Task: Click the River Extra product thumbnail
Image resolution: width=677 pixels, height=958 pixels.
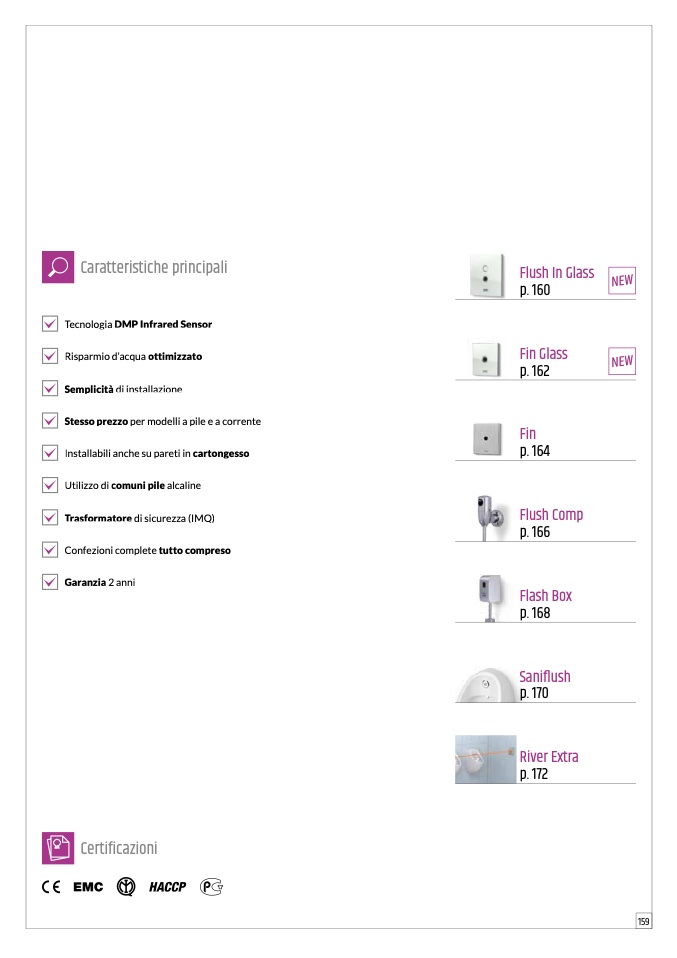Action: pos(486,759)
